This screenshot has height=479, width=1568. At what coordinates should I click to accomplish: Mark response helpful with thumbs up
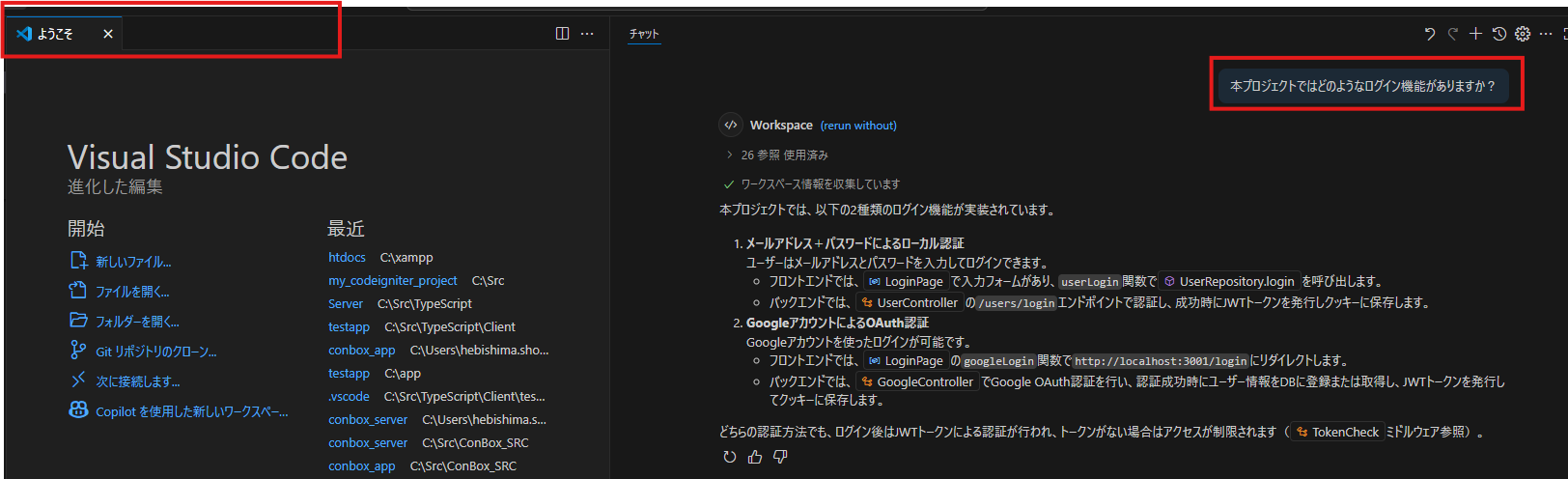coord(755,457)
